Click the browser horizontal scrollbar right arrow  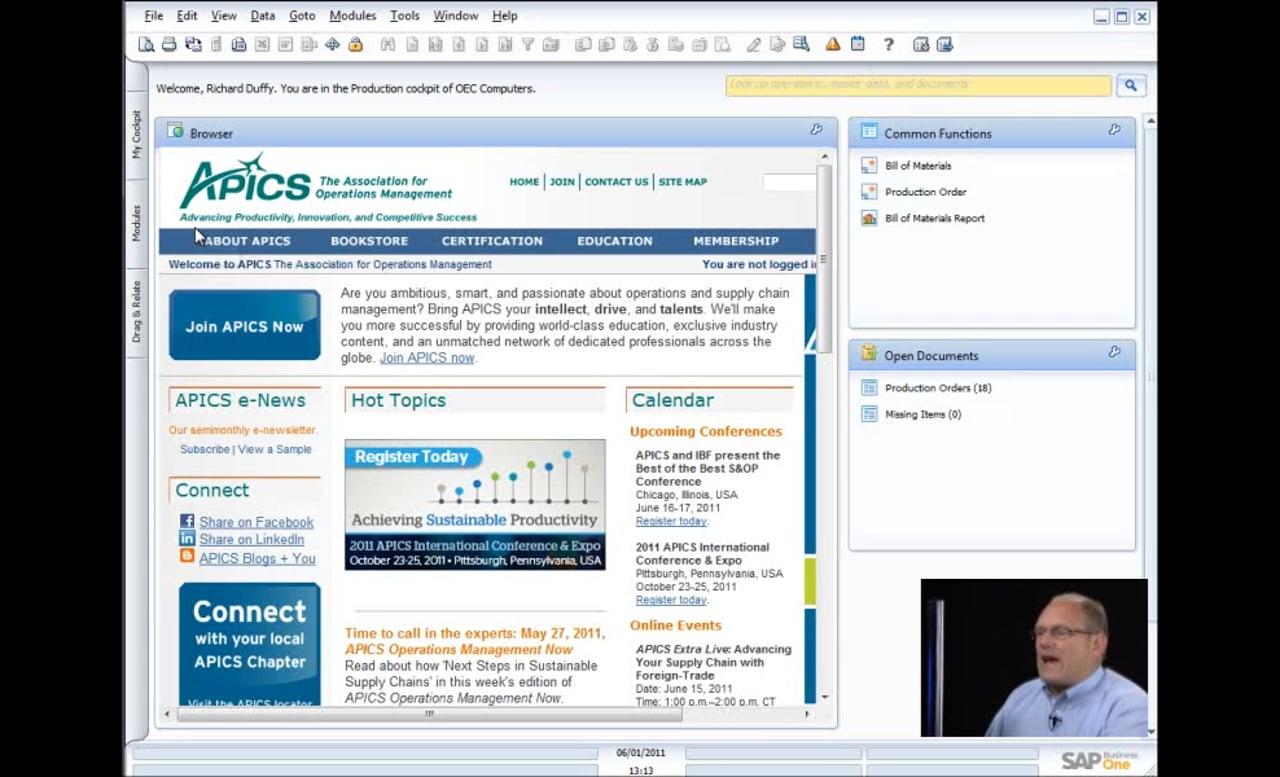pos(808,713)
